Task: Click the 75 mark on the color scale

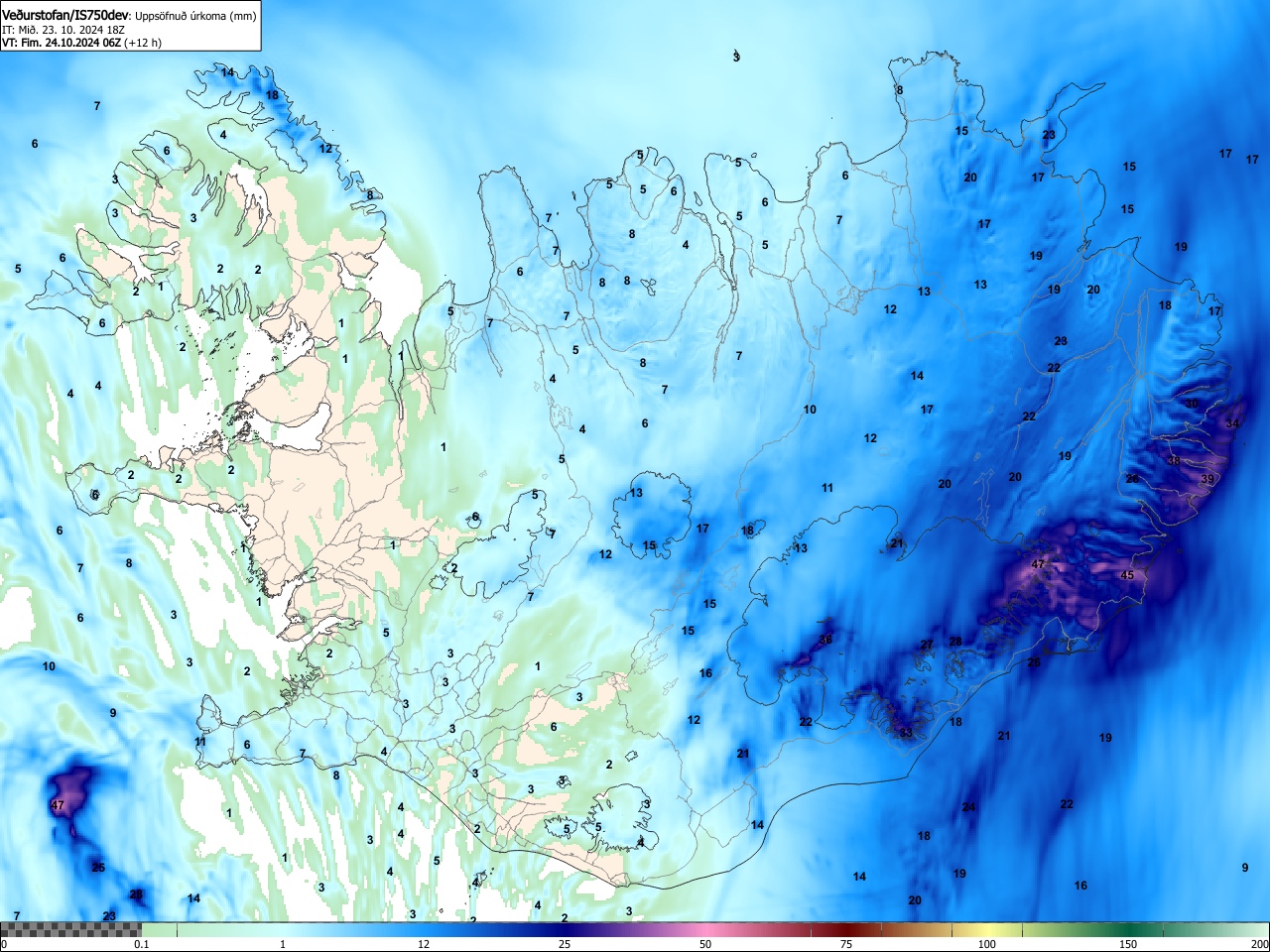Action: [x=846, y=944]
